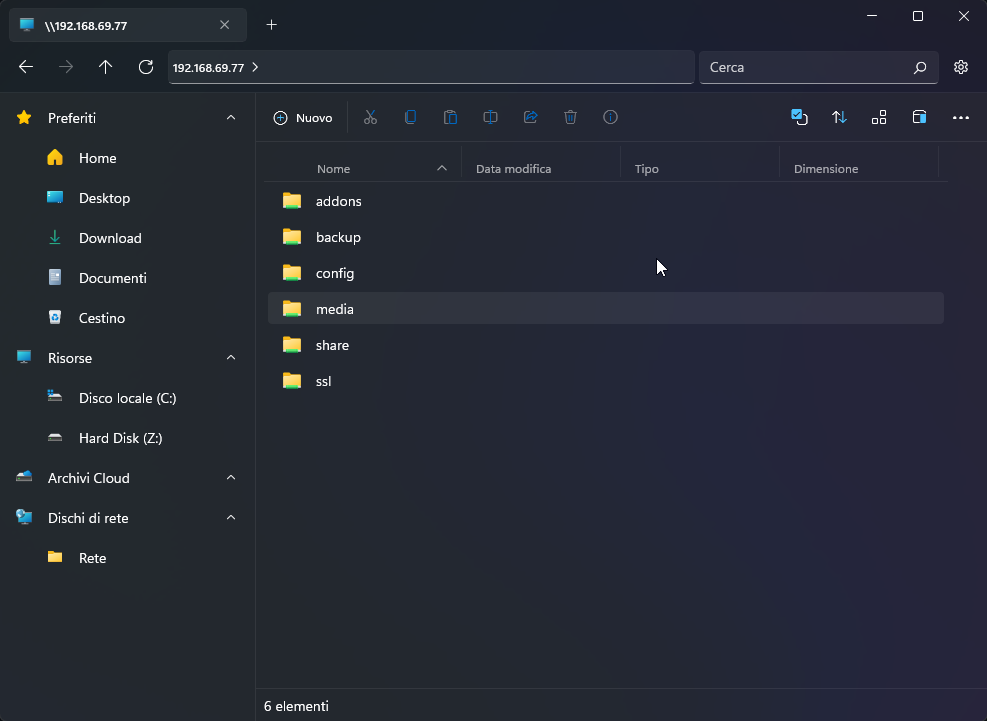Screen dimensions: 987x721
Task: Collapse the Dischi di rete chevron
Action: click(x=231, y=518)
